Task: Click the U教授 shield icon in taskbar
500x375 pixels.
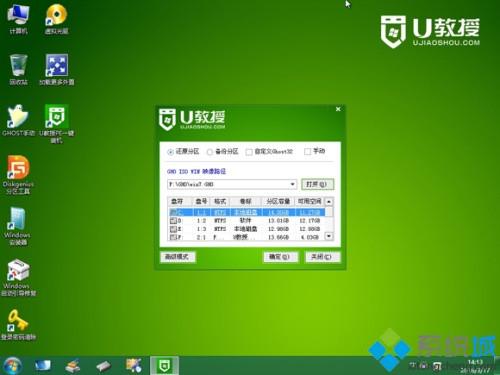Action: click(164, 365)
